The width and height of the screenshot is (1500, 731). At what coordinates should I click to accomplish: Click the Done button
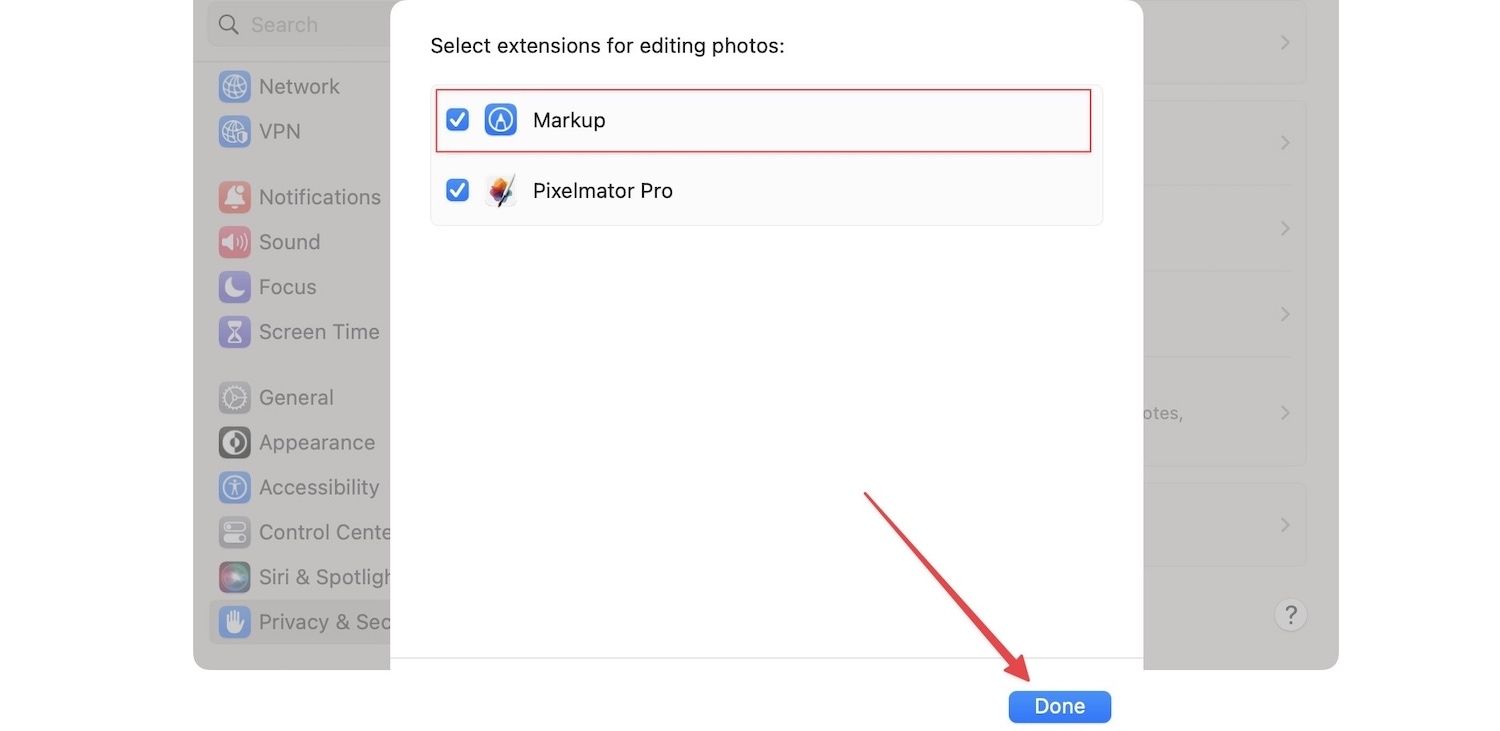[1059, 706]
